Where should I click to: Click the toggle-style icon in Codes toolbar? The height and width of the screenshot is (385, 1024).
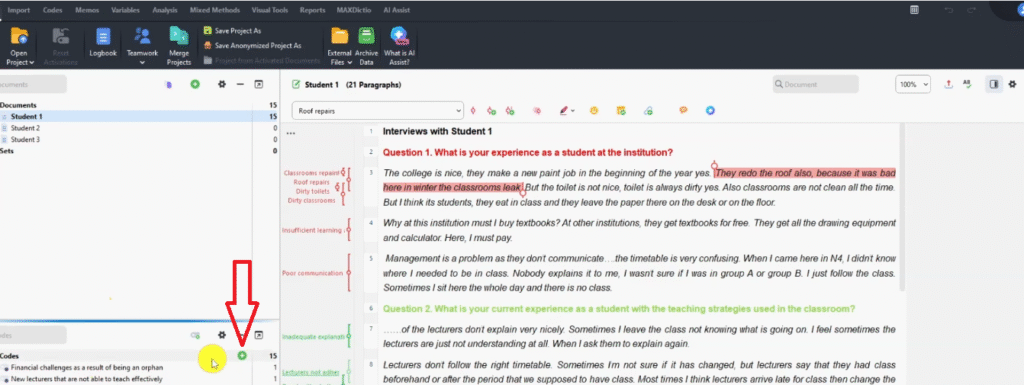195,335
